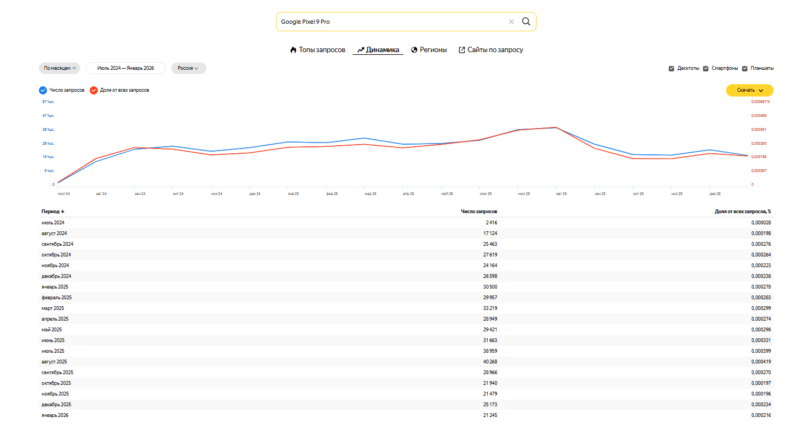Click the 21 245 query count value
This screenshot has height=437, width=800.
coord(490,416)
